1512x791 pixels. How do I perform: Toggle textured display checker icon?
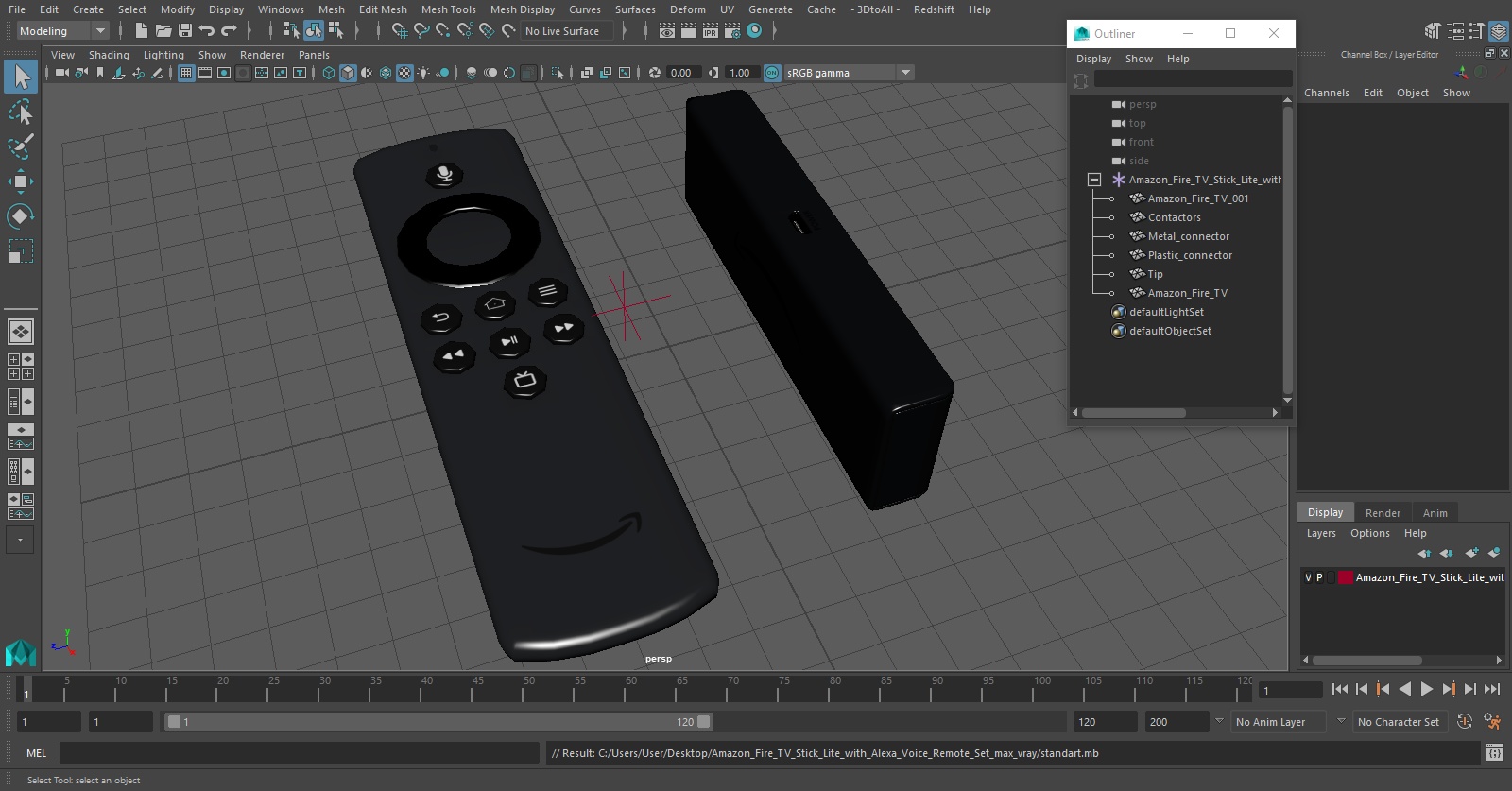click(404, 73)
